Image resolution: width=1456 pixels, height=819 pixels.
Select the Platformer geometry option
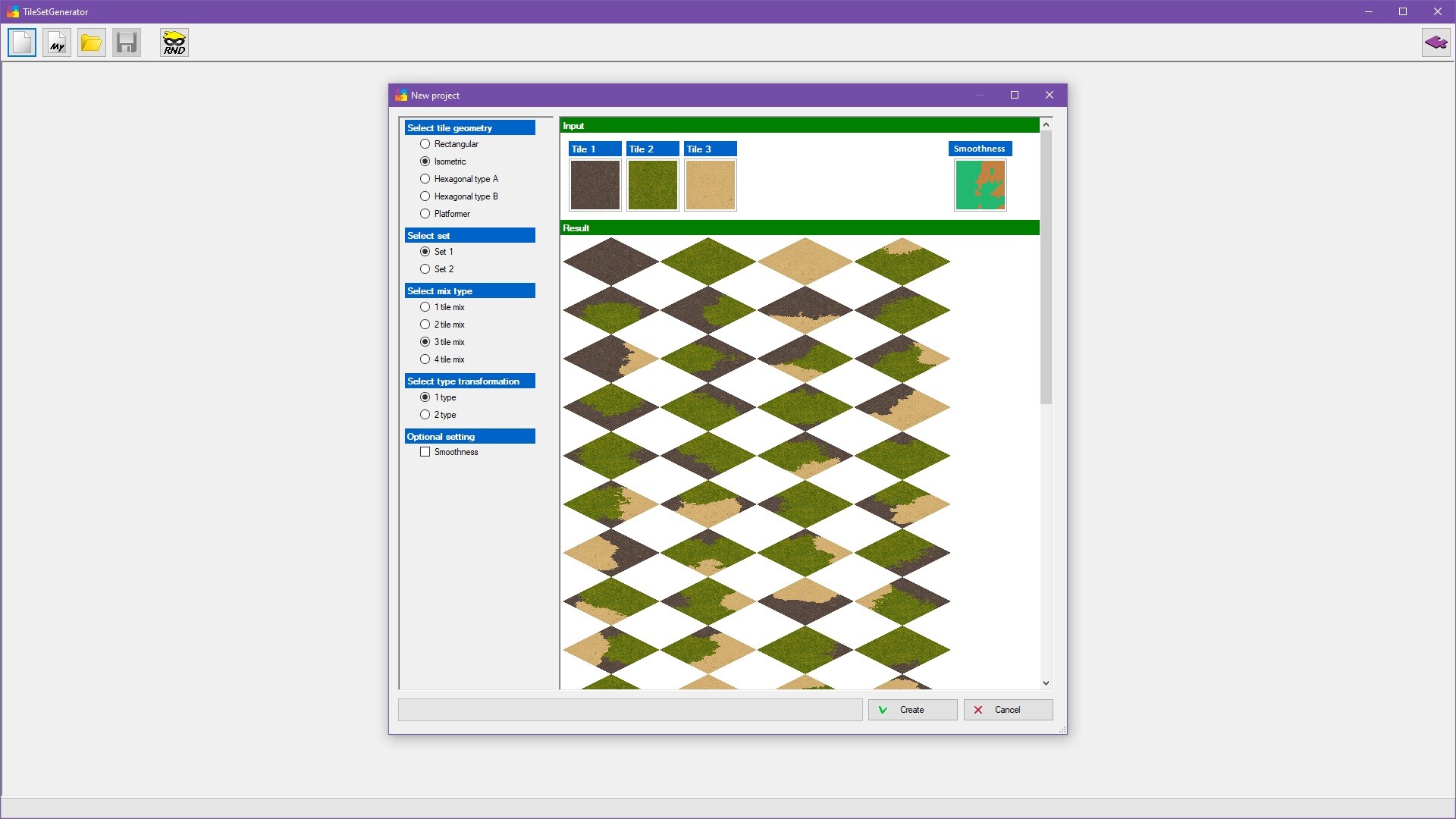point(425,214)
